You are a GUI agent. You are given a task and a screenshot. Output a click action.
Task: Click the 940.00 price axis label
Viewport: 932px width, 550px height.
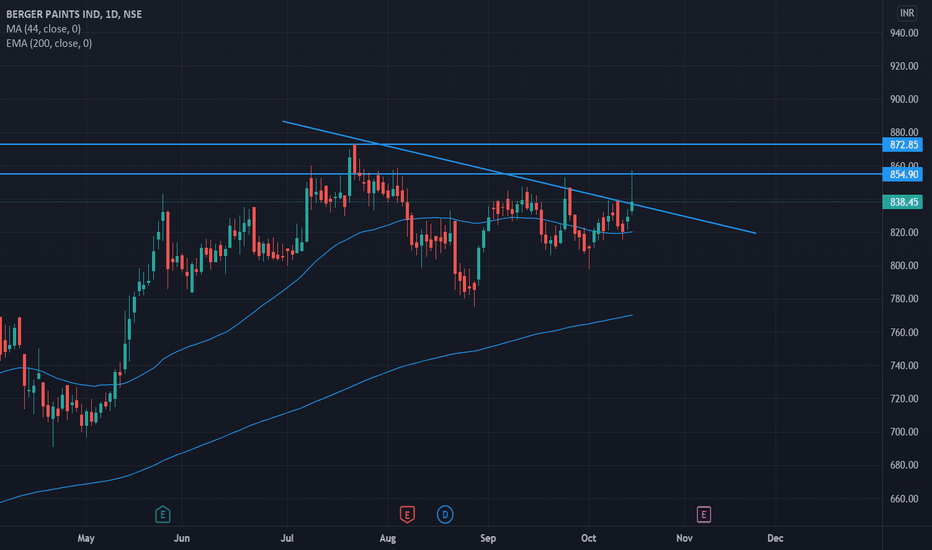pyautogui.click(x=903, y=33)
